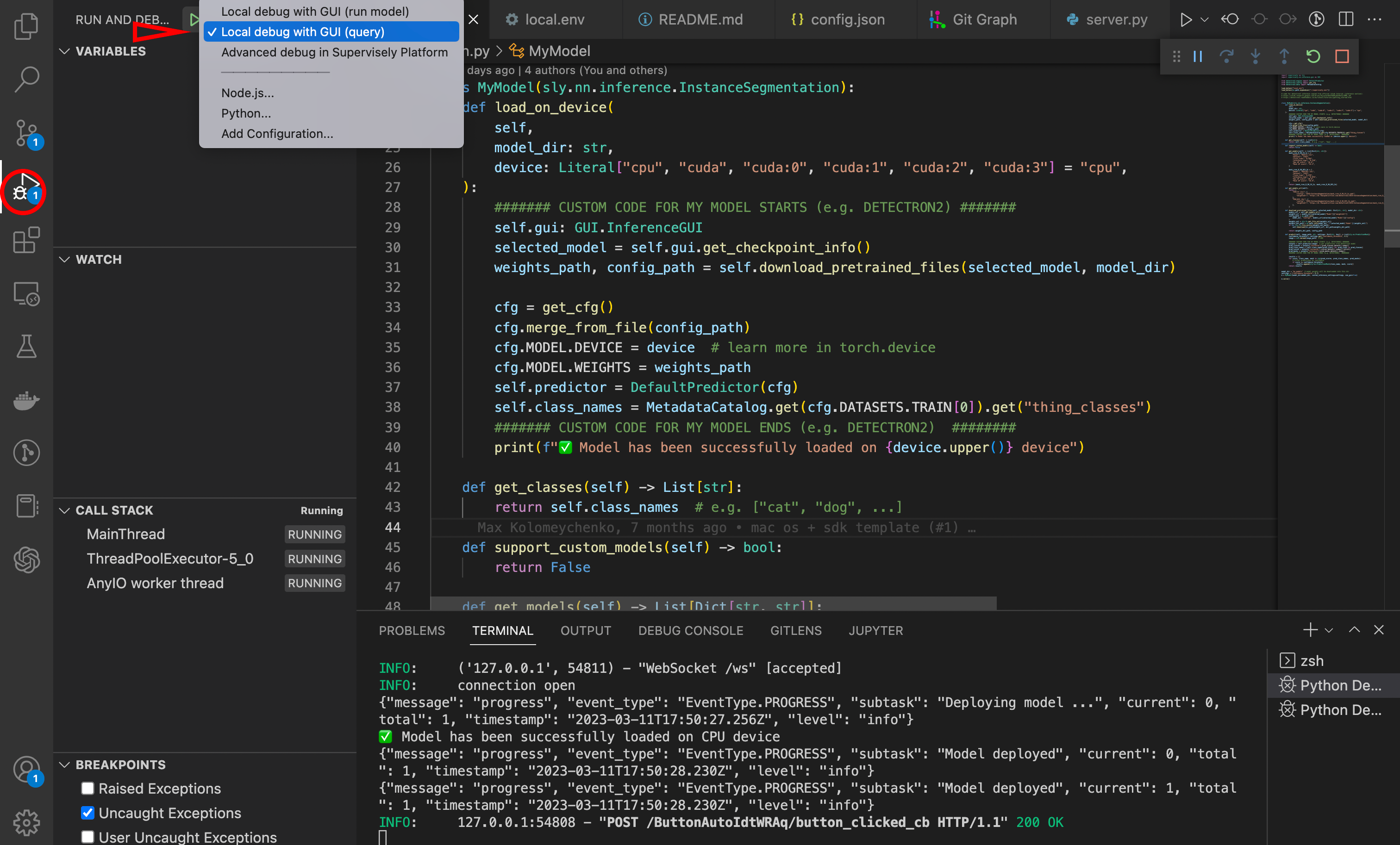Collapse the VARIABLES section
Screen dimensions: 1400x845
(x=65, y=51)
